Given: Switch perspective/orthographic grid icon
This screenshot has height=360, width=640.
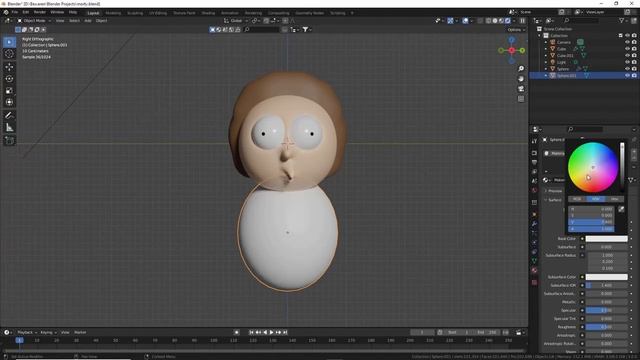Looking at the screenshot, I should click(521, 99).
